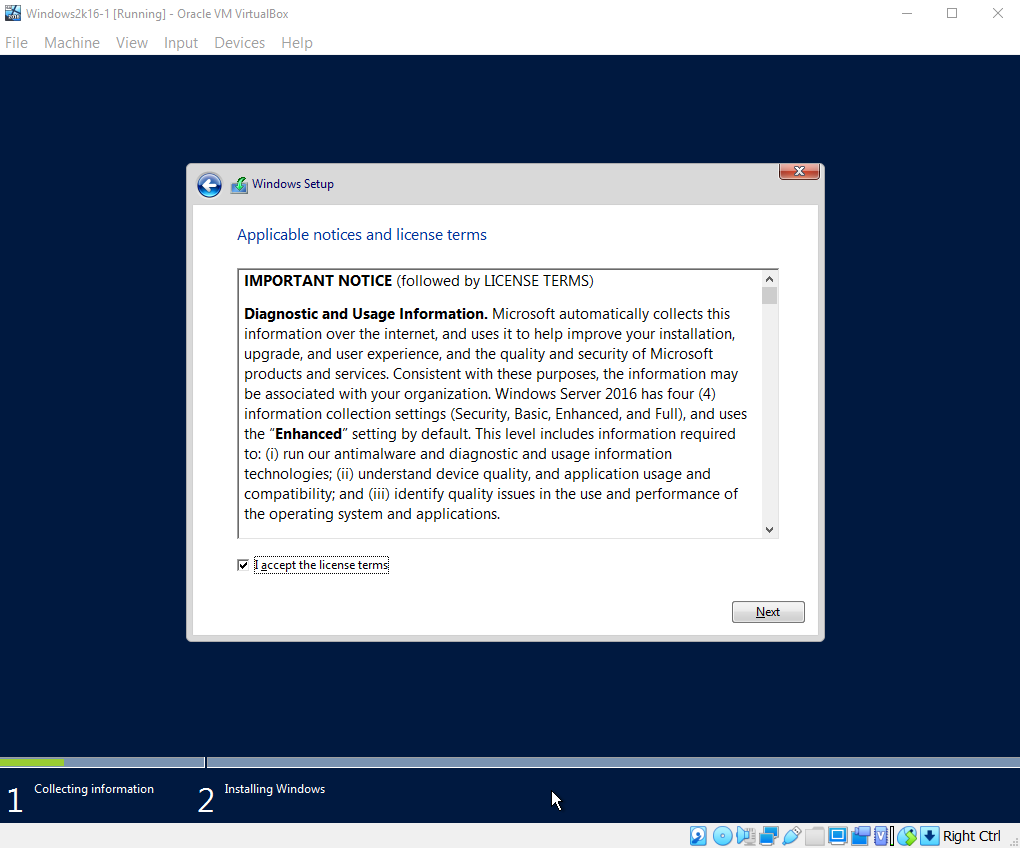Click the USB devices status icon
Viewport: 1020px width, 848px height.
(x=792, y=836)
